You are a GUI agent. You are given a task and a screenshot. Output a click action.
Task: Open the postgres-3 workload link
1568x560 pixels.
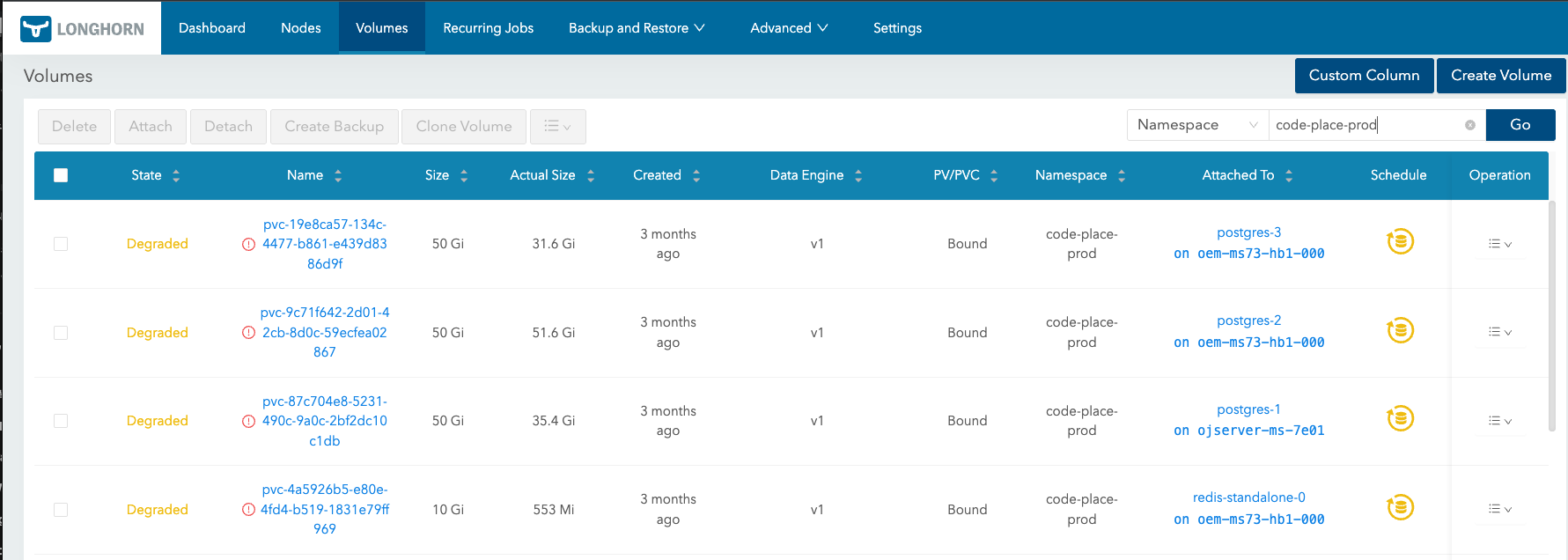pos(1248,232)
